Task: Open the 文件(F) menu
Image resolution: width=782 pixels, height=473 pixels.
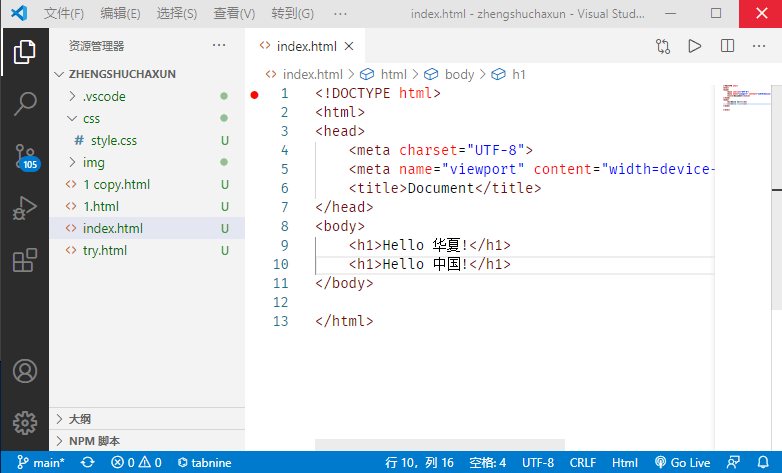Action: coord(65,14)
